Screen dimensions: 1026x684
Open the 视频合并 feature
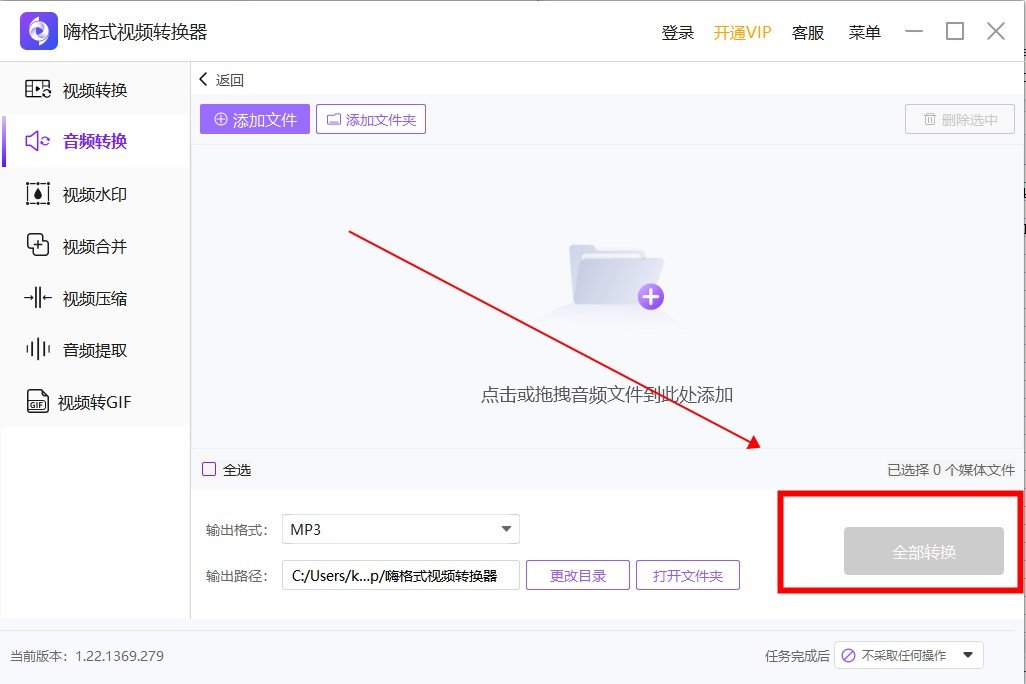(85, 245)
